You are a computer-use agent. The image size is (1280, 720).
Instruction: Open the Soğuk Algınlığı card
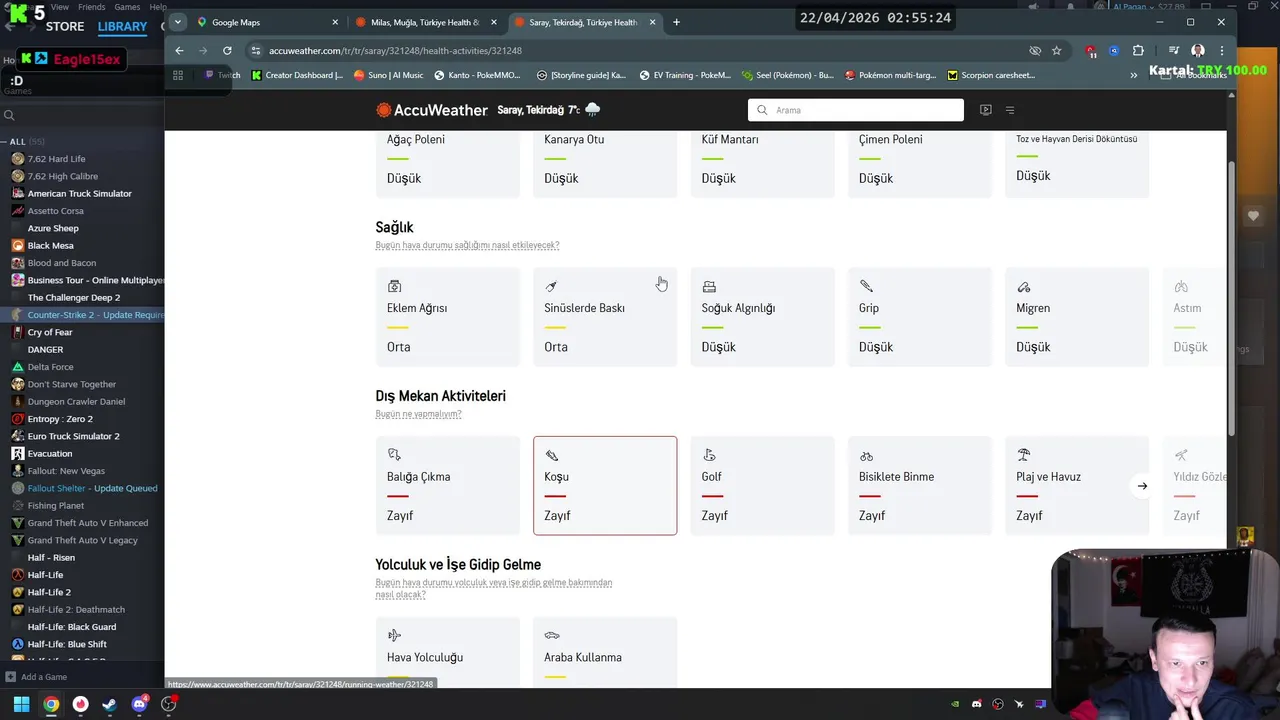(x=762, y=317)
